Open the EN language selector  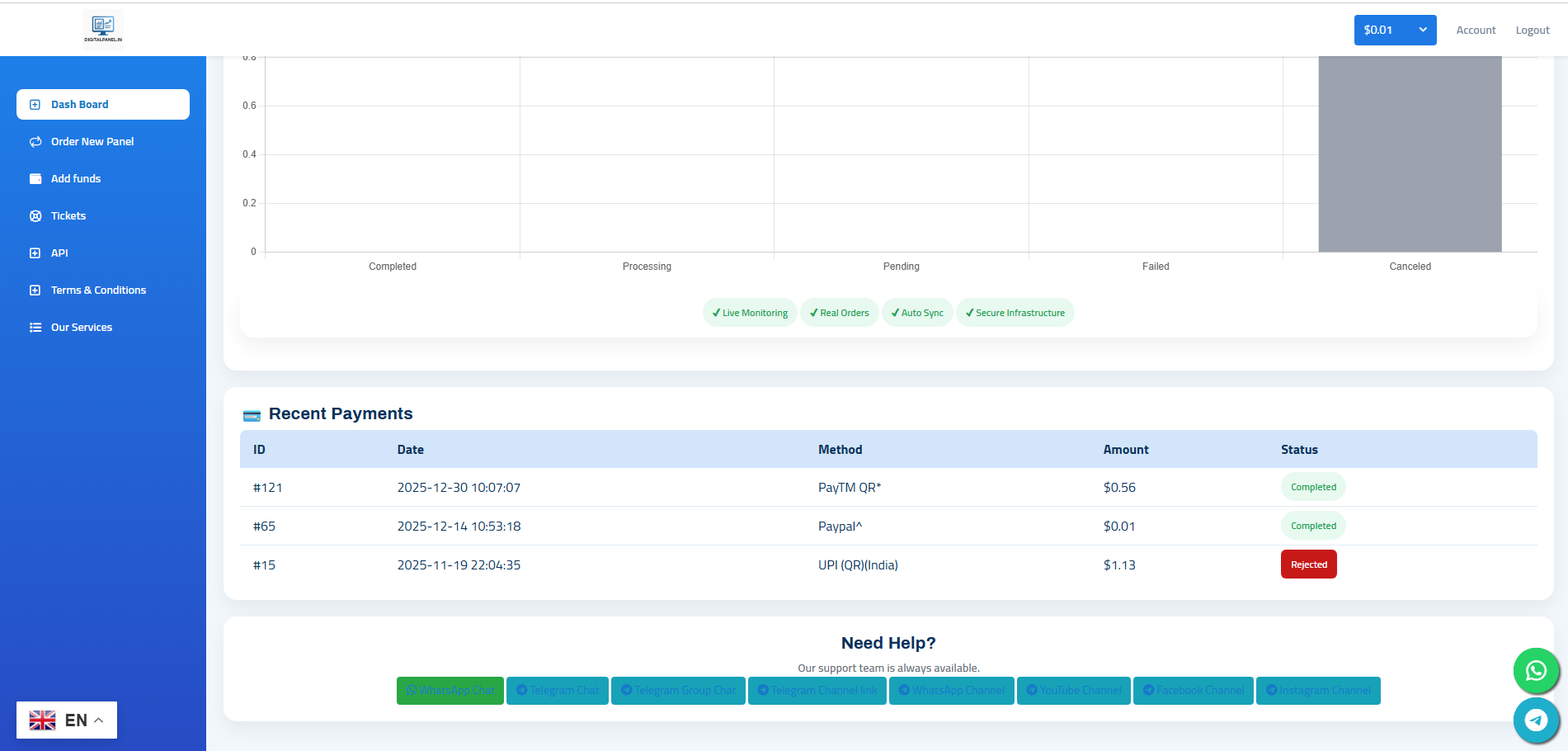(x=66, y=720)
